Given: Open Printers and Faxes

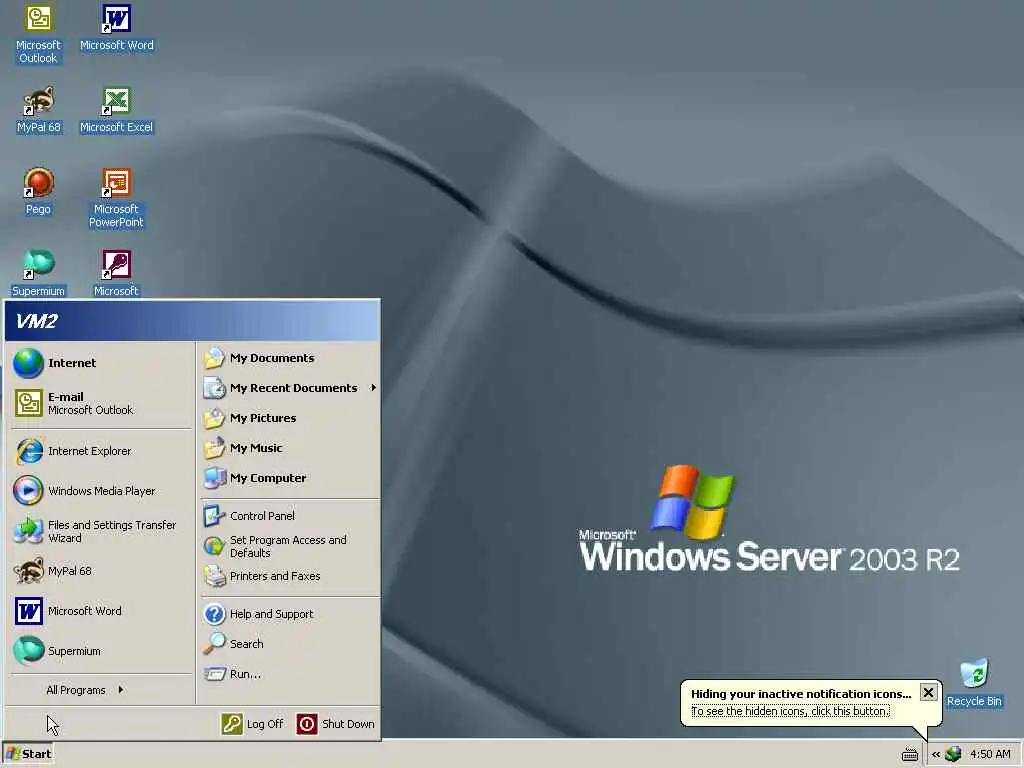Looking at the screenshot, I should (x=289, y=576).
